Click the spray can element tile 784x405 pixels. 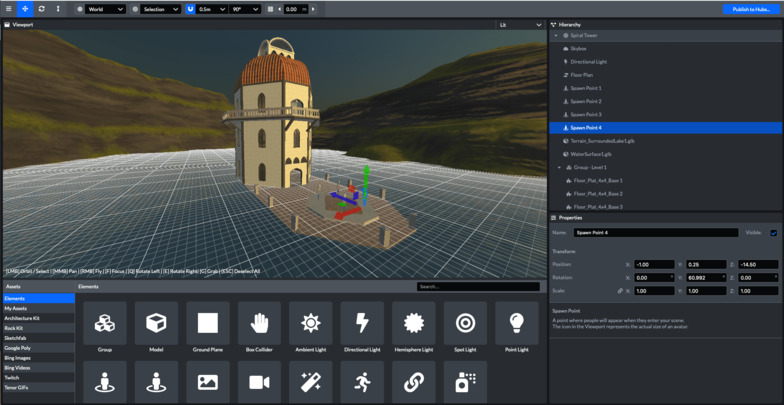click(466, 382)
